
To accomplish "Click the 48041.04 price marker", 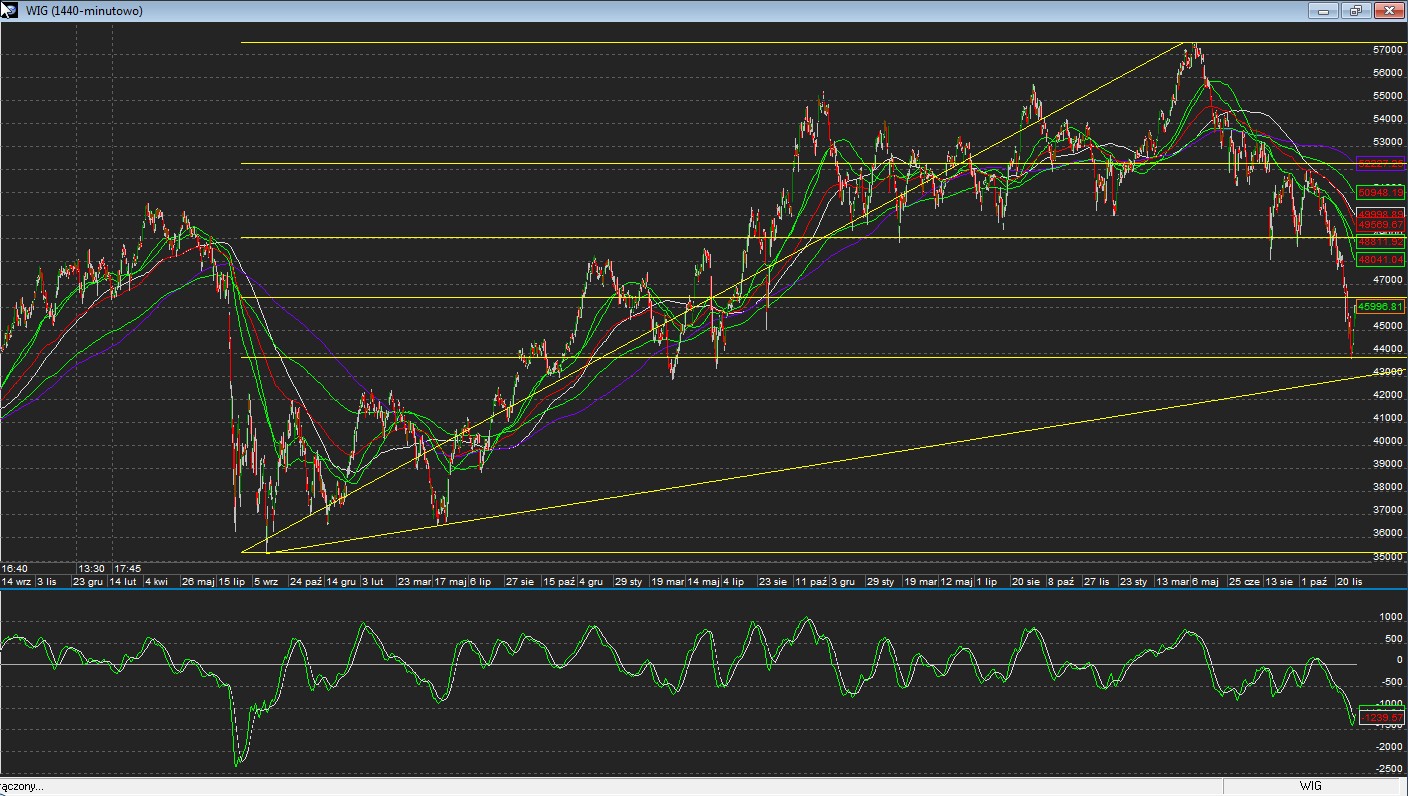I will [1381, 260].
